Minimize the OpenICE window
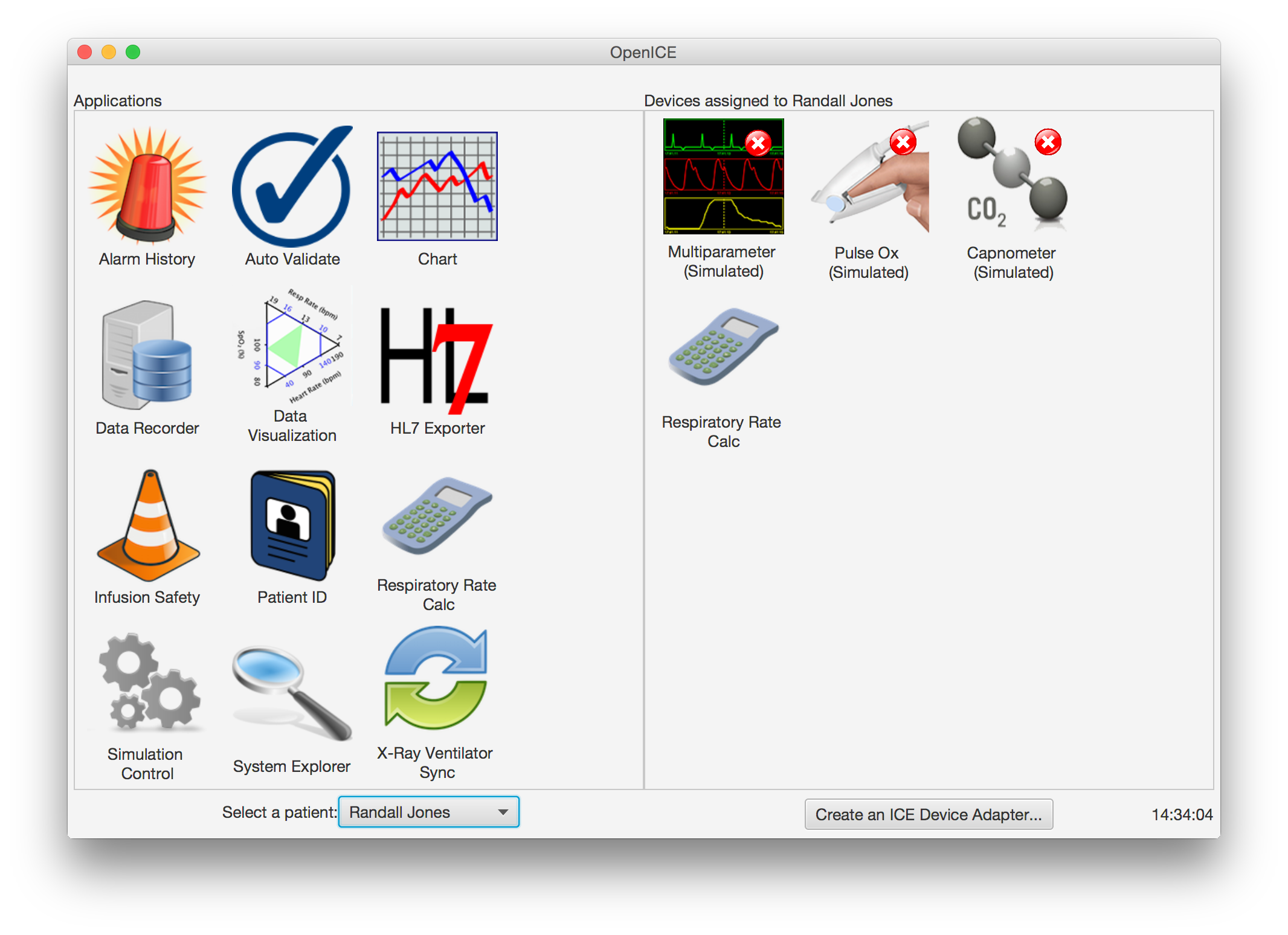This screenshot has width=1288, height=935. [x=109, y=52]
